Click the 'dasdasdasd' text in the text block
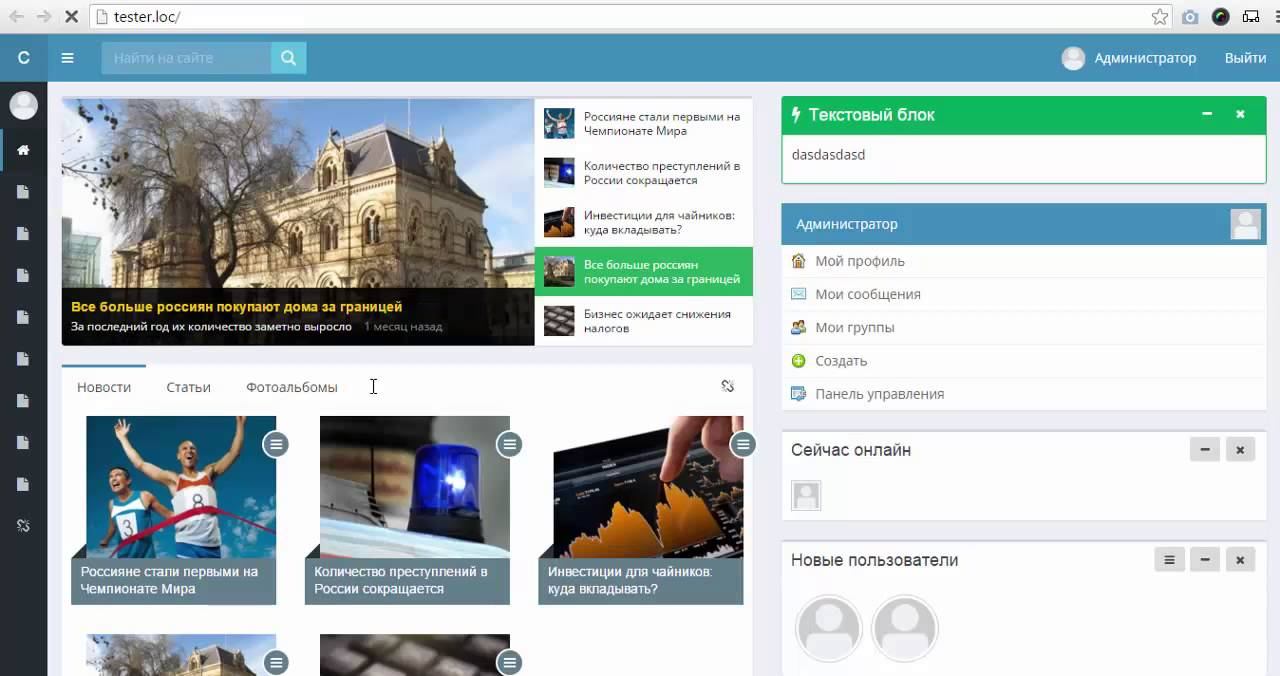 tap(828, 155)
